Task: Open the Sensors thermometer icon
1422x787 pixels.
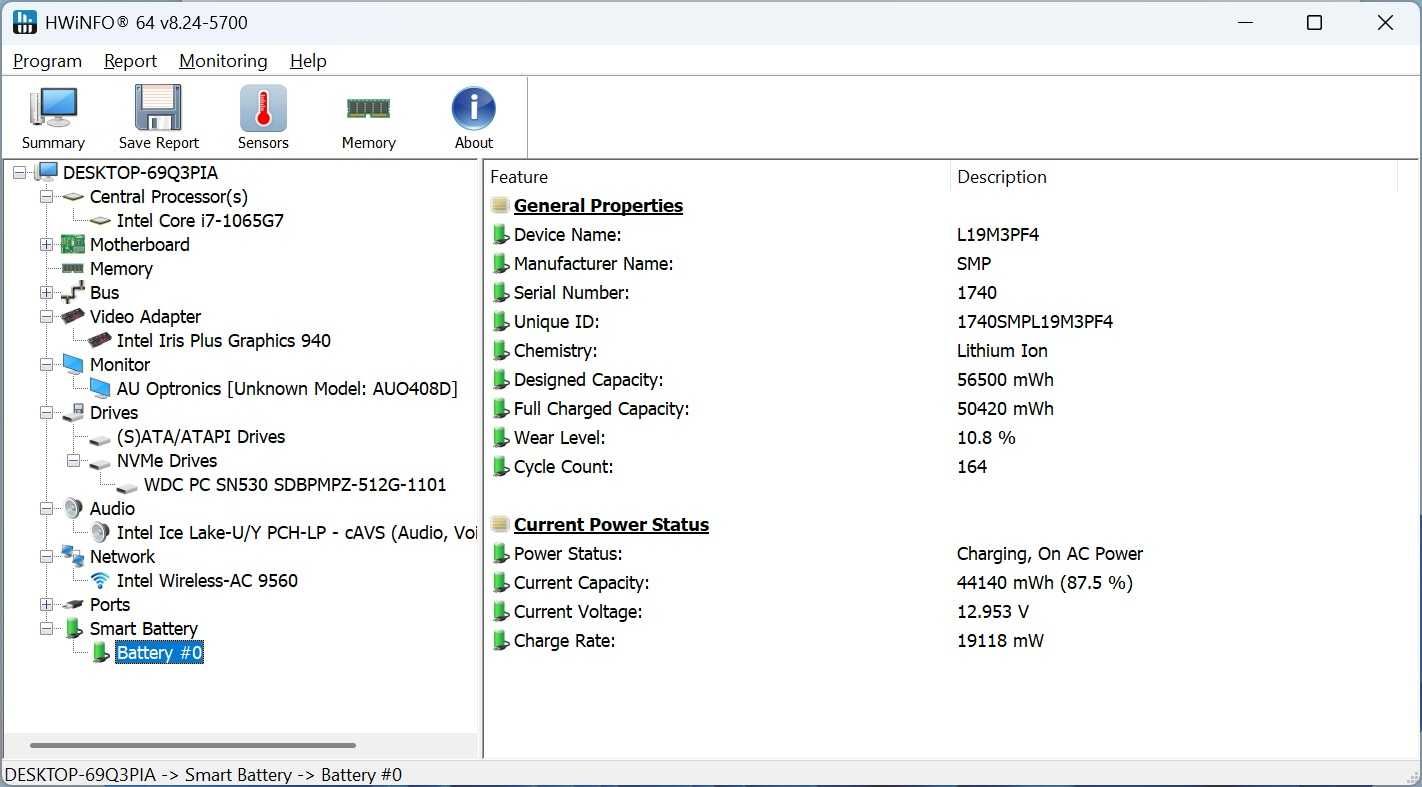Action: (263, 108)
